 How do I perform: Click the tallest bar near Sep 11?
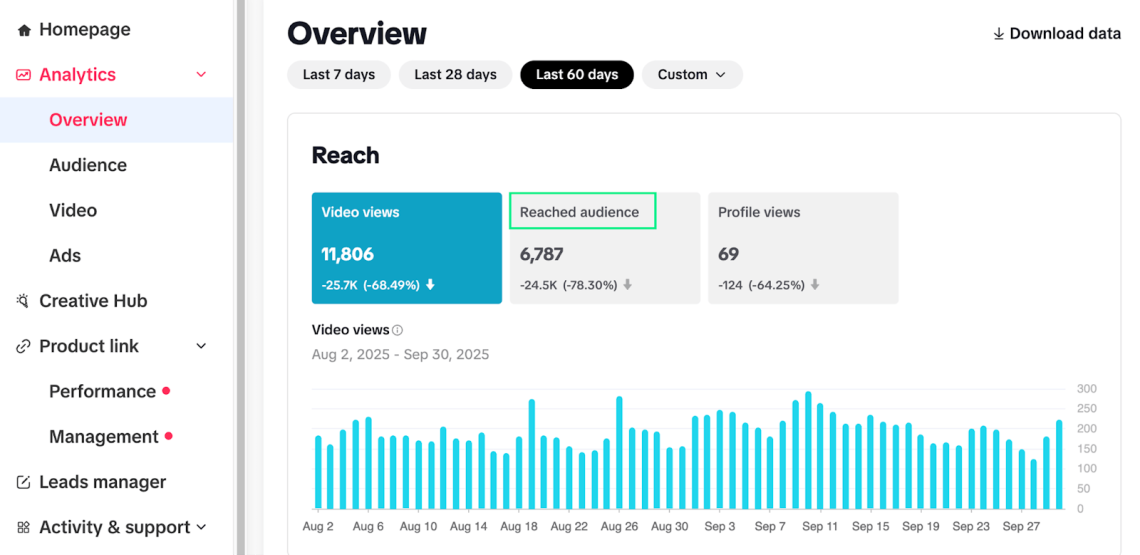pyautogui.click(x=808, y=450)
